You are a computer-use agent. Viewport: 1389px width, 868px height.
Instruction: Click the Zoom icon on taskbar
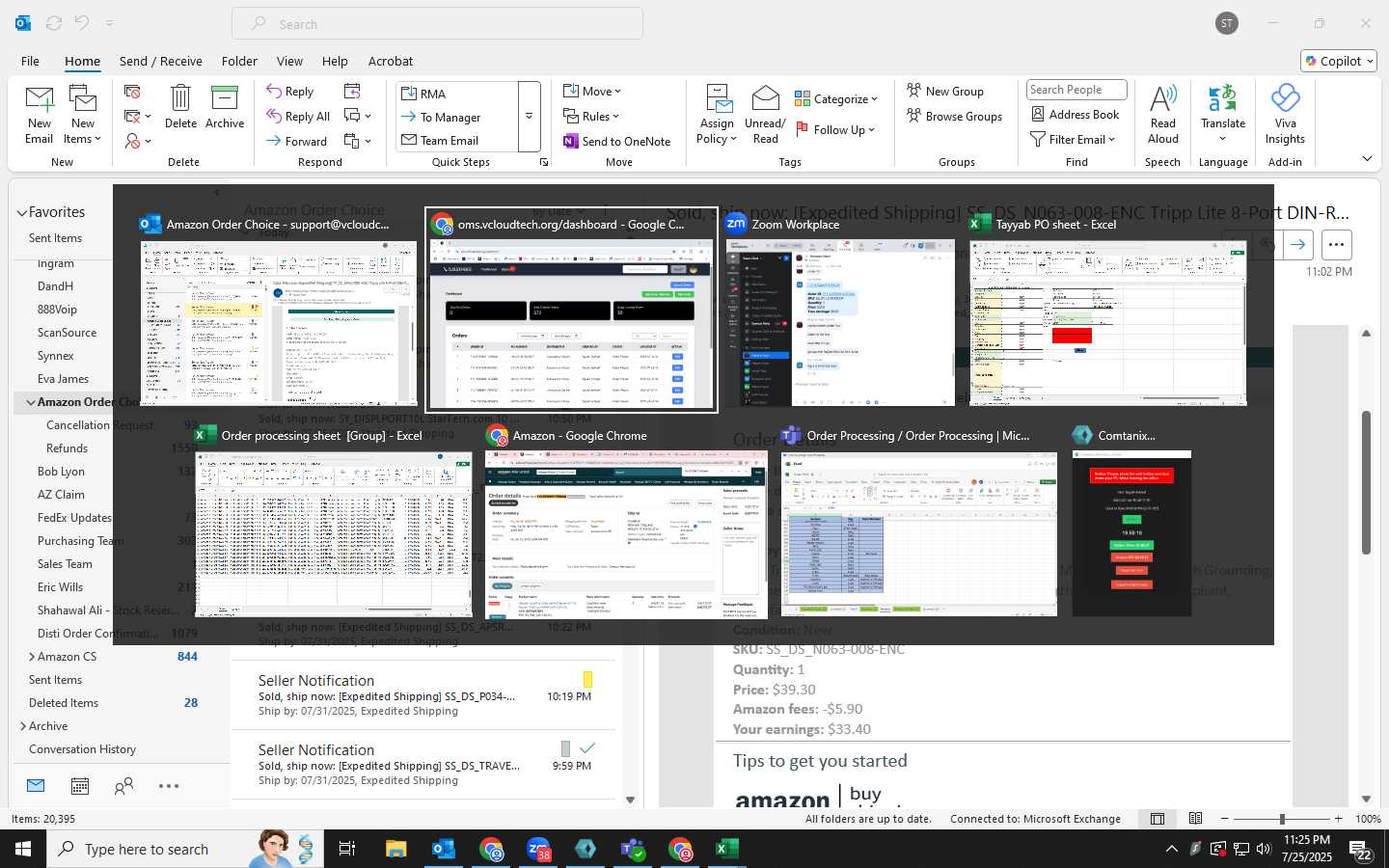coord(538,850)
